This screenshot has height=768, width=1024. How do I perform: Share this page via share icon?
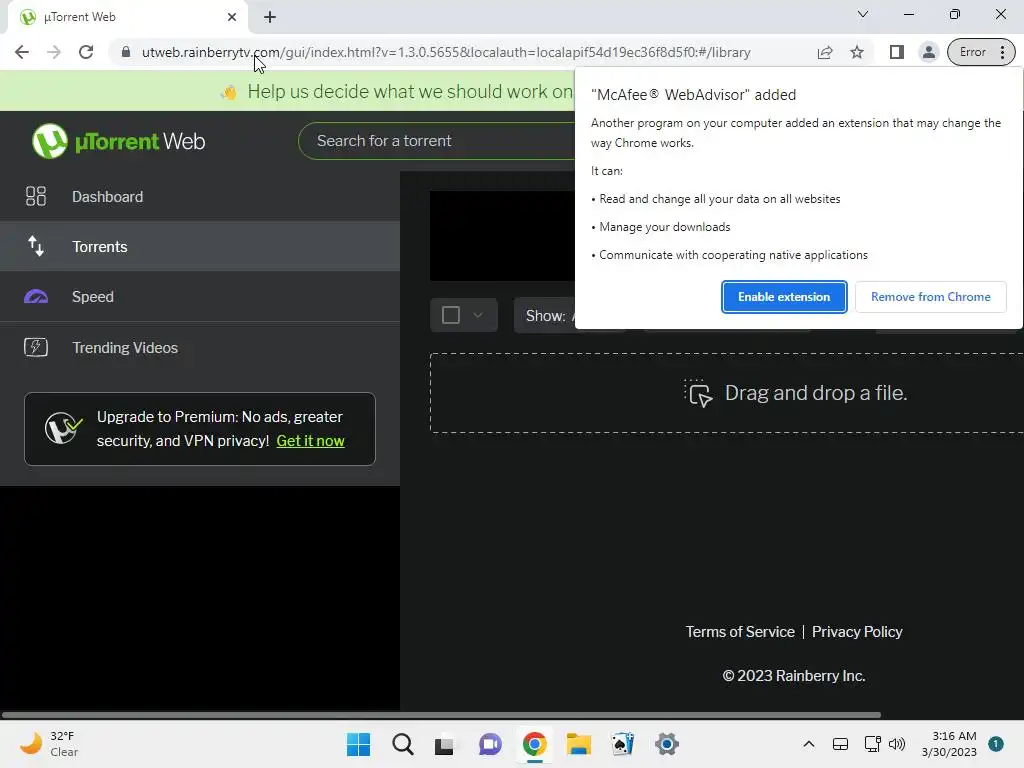[825, 52]
